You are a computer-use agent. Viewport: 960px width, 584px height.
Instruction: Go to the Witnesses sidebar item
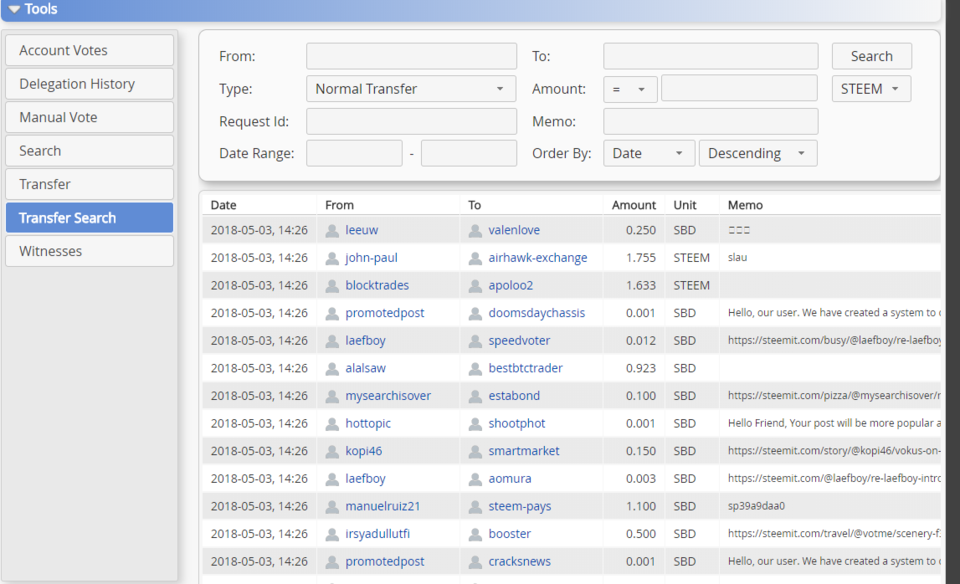(89, 251)
